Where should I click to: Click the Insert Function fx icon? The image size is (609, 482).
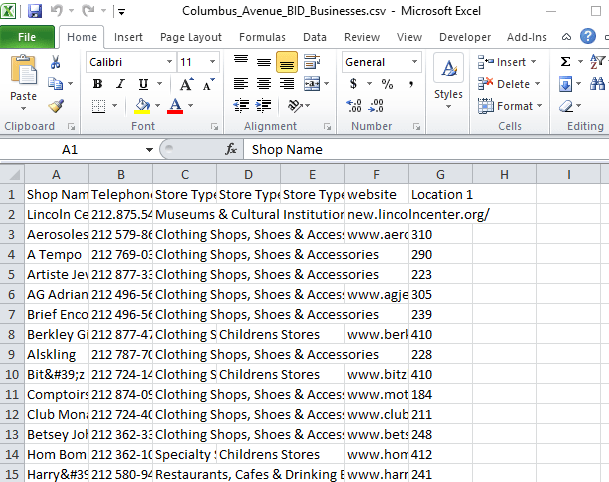[231, 149]
